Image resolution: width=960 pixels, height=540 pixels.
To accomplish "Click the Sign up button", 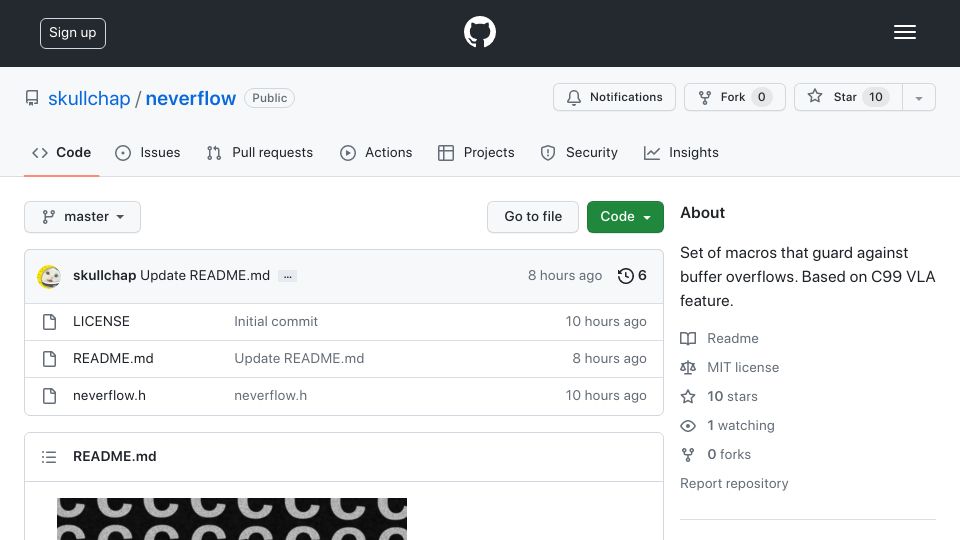I will (x=73, y=33).
